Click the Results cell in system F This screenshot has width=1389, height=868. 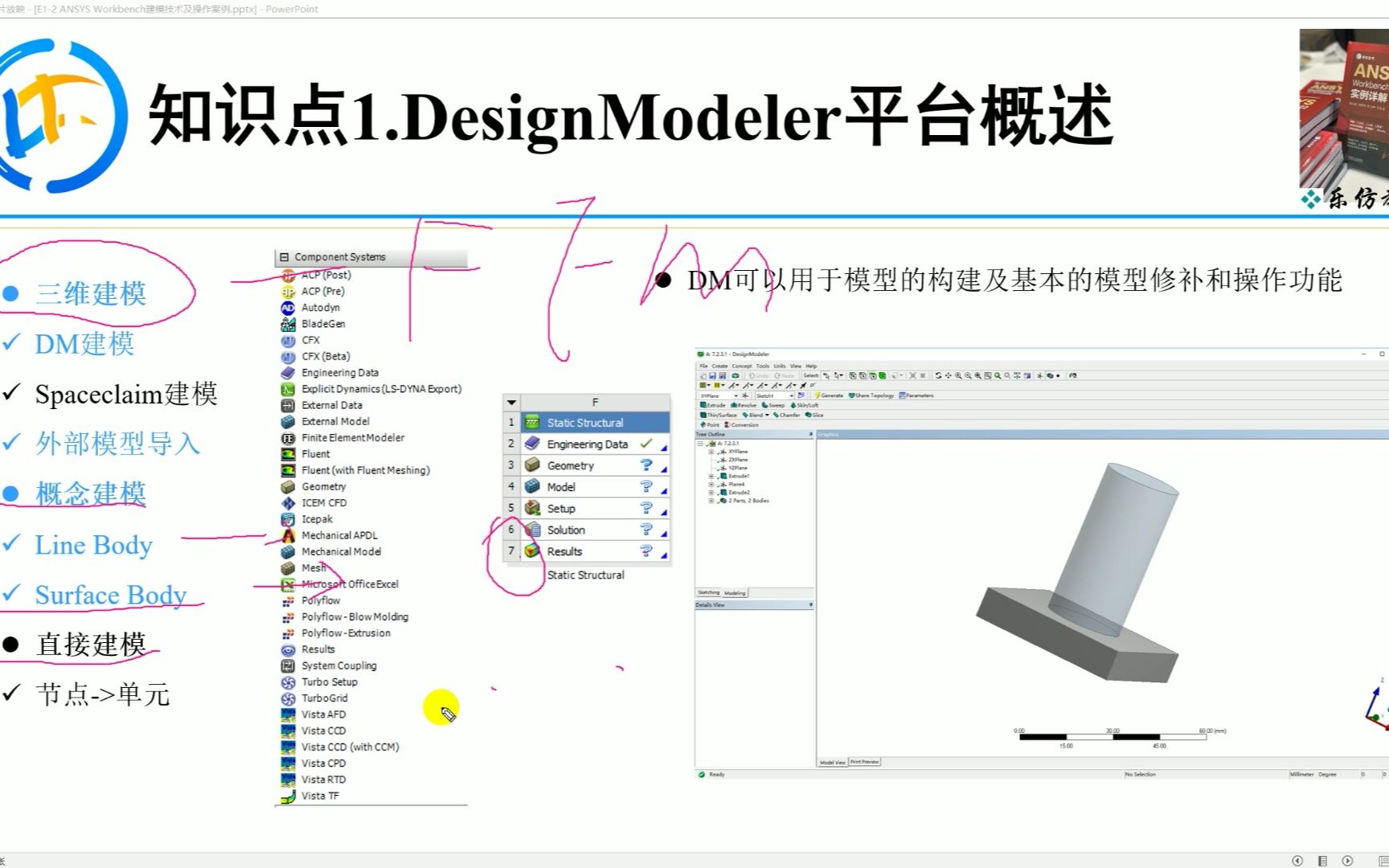(x=595, y=551)
